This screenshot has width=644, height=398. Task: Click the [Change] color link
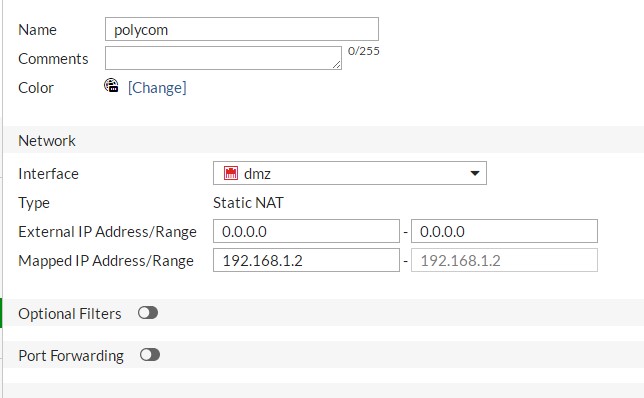point(157,87)
